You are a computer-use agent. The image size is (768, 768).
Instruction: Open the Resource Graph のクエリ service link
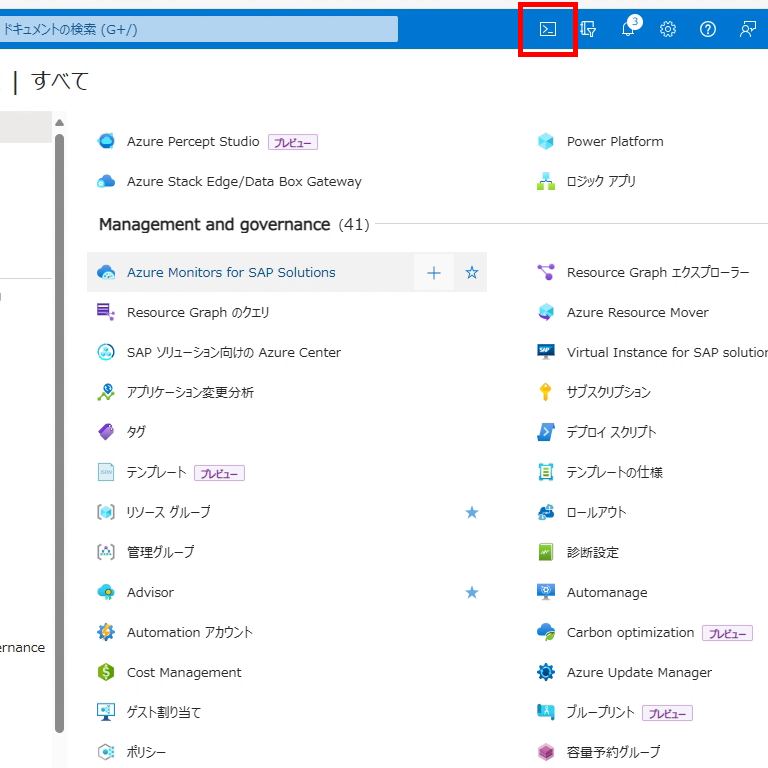point(198,312)
